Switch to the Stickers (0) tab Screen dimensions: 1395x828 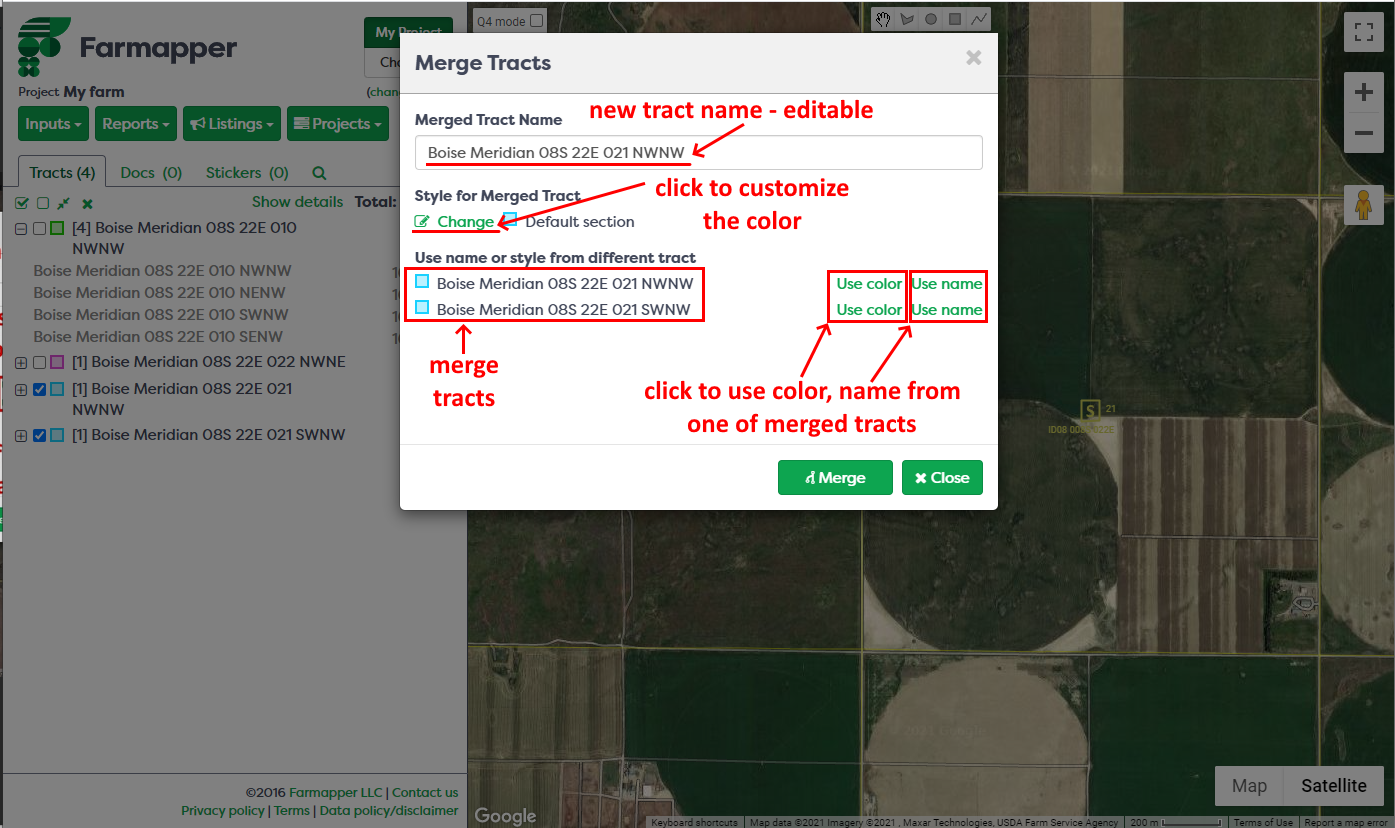click(247, 172)
